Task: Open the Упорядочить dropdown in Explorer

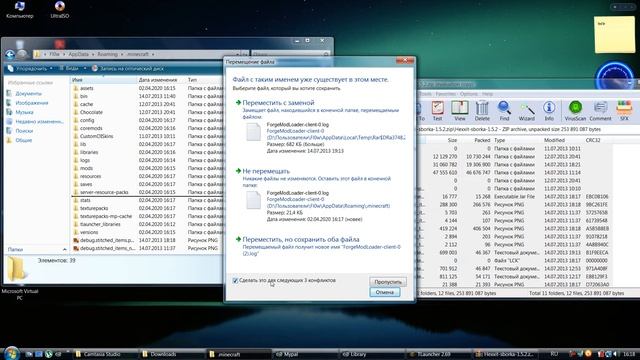Action: [x=31, y=68]
